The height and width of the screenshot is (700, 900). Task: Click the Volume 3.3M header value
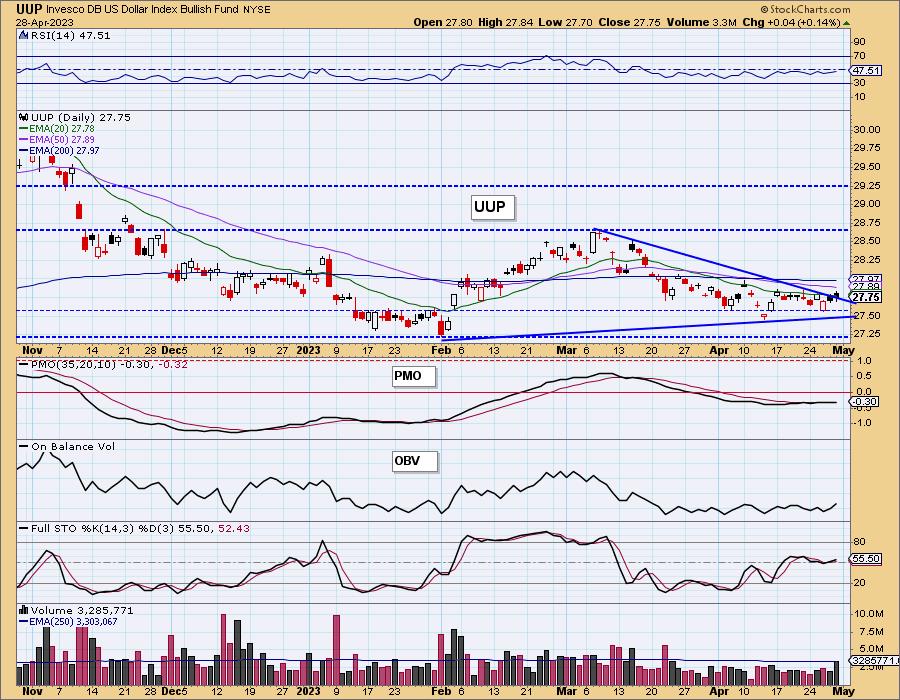point(701,22)
